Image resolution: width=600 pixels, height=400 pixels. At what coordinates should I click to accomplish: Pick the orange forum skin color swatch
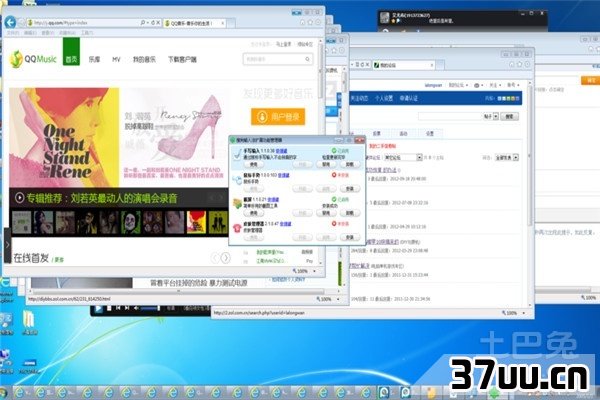pos(513,98)
